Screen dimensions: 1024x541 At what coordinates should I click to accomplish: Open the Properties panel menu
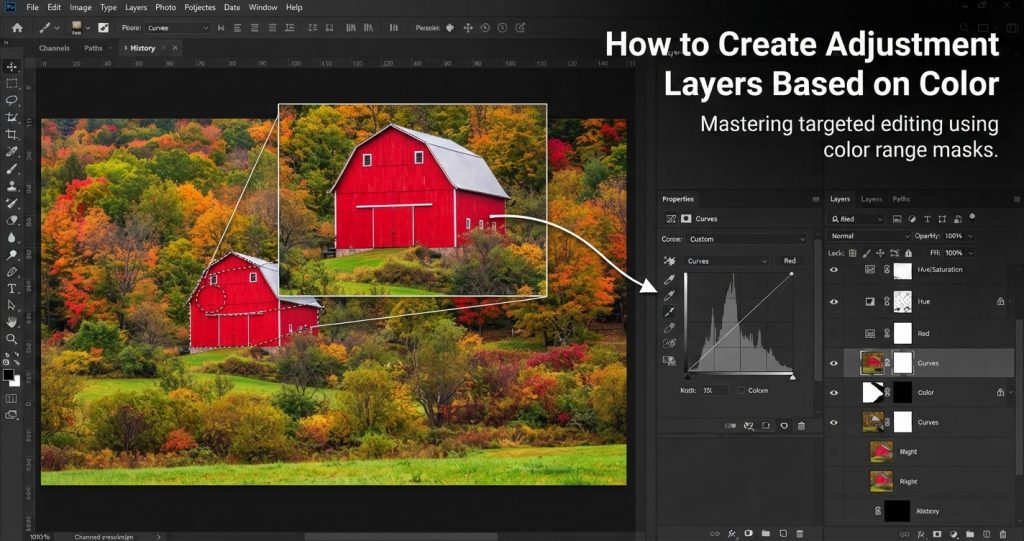[815, 199]
